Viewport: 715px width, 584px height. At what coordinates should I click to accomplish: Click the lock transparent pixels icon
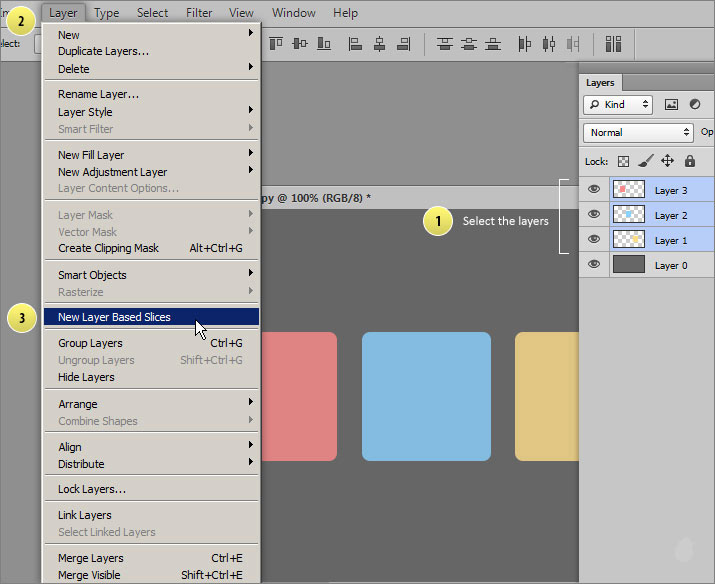[x=621, y=161]
